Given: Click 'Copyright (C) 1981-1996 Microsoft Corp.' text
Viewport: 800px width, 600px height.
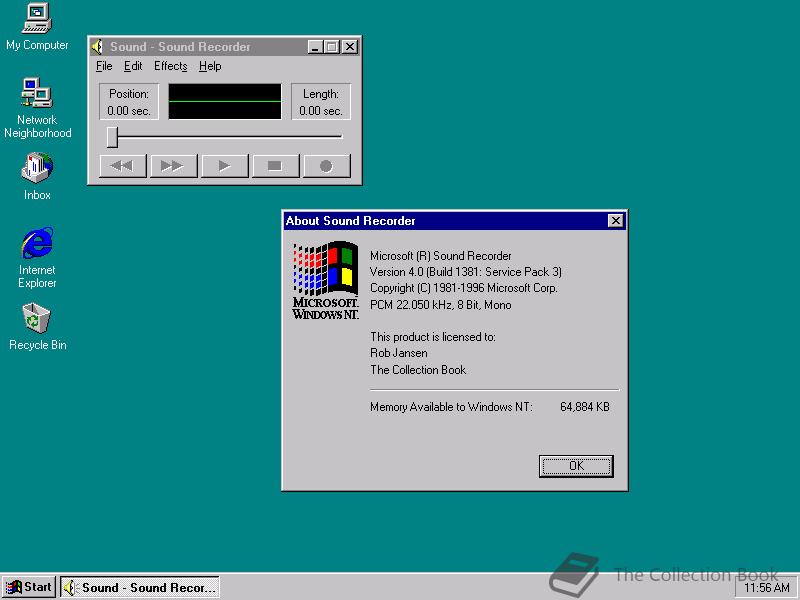Looking at the screenshot, I should [464, 288].
